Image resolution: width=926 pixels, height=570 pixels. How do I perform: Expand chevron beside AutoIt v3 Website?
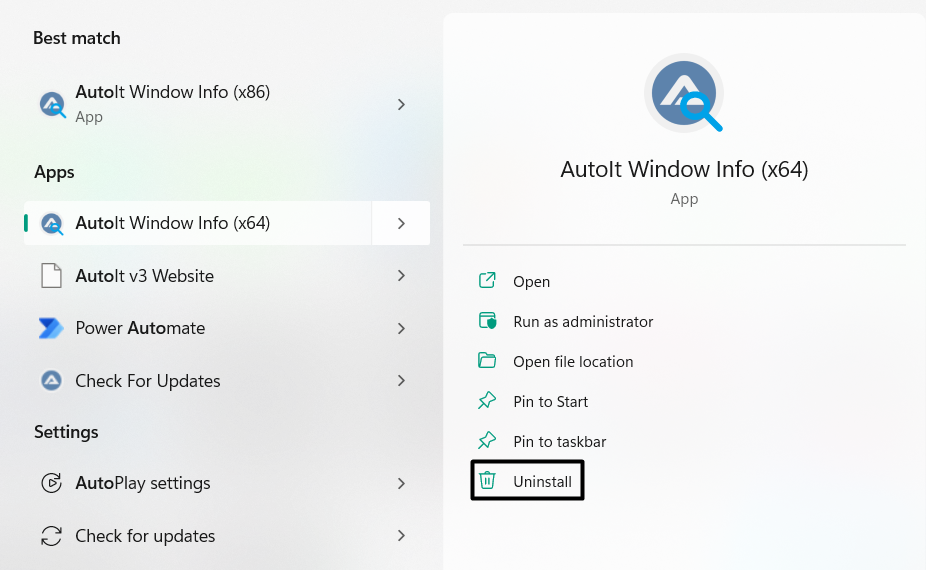point(401,276)
